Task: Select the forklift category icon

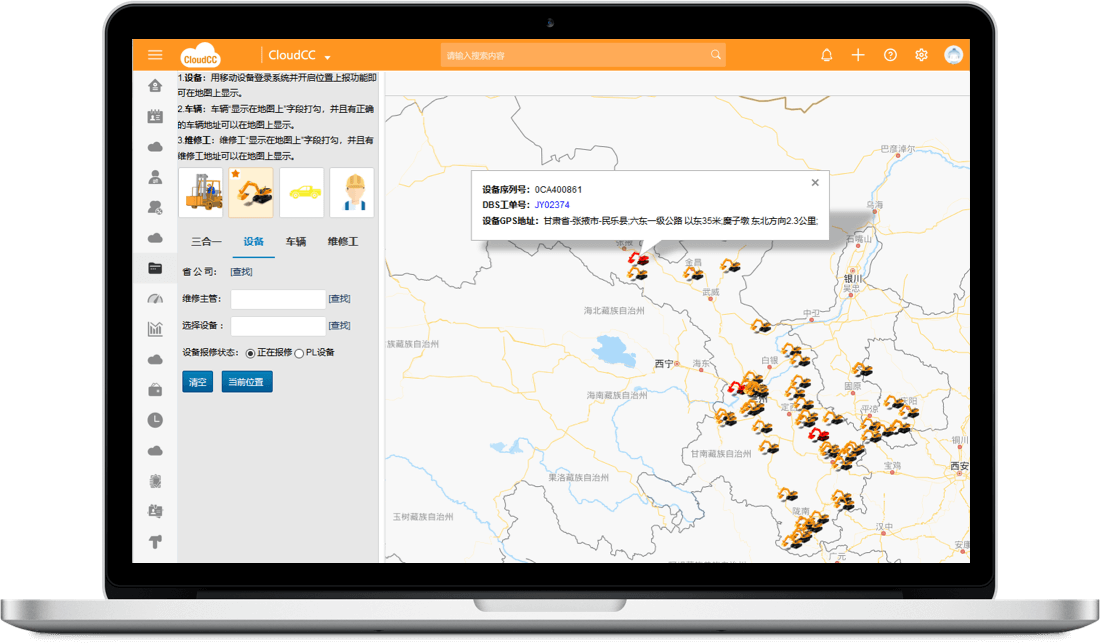Action: tap(200, 192)
